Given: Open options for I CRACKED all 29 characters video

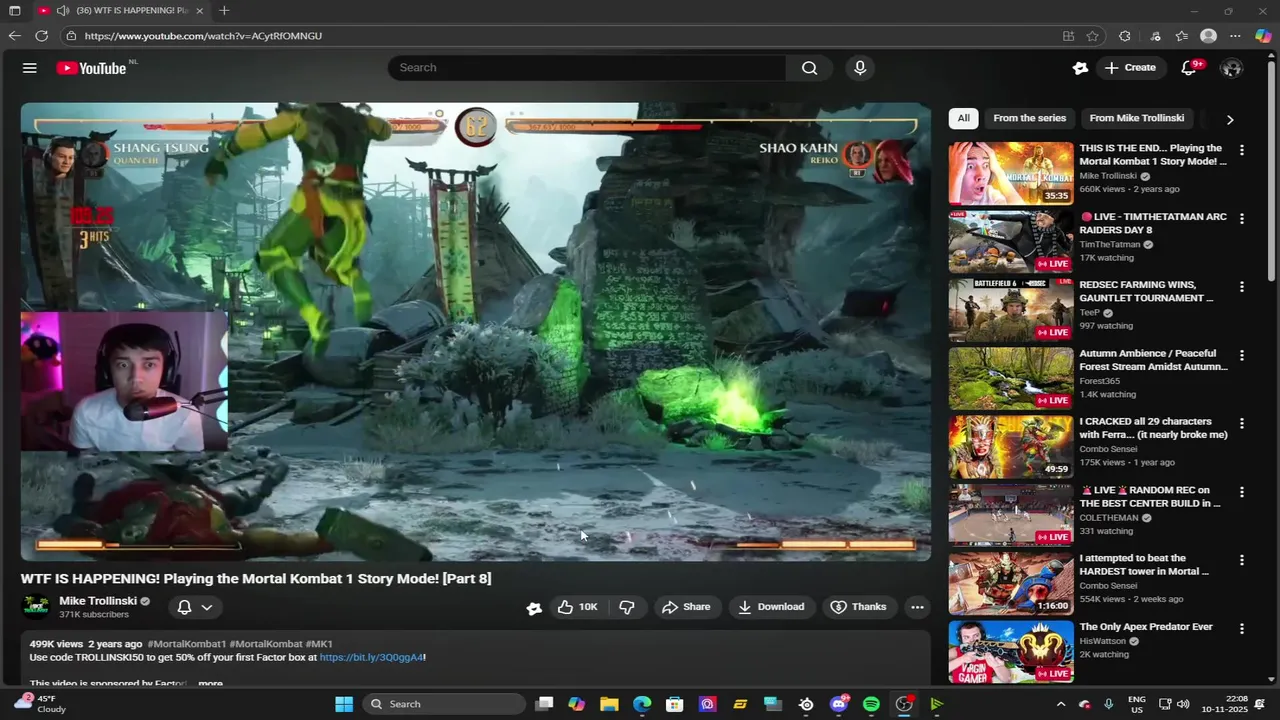Looking at the screenshot, I should [1242, 423].
